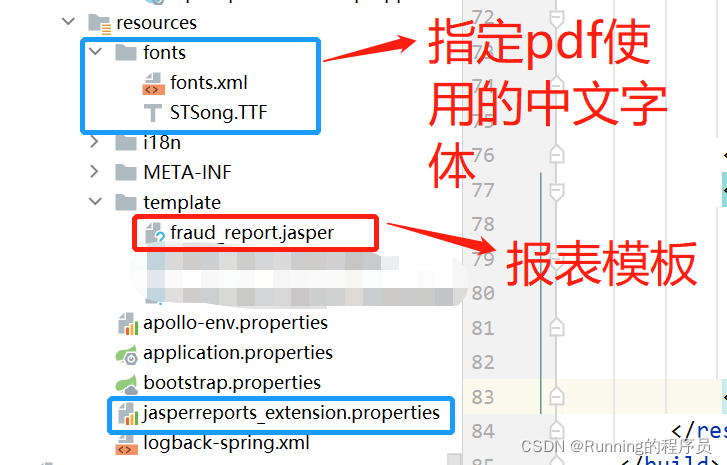Open fonts.xml in the tree
This screenshot has height=465, width=727.
(x=209, y=83)
